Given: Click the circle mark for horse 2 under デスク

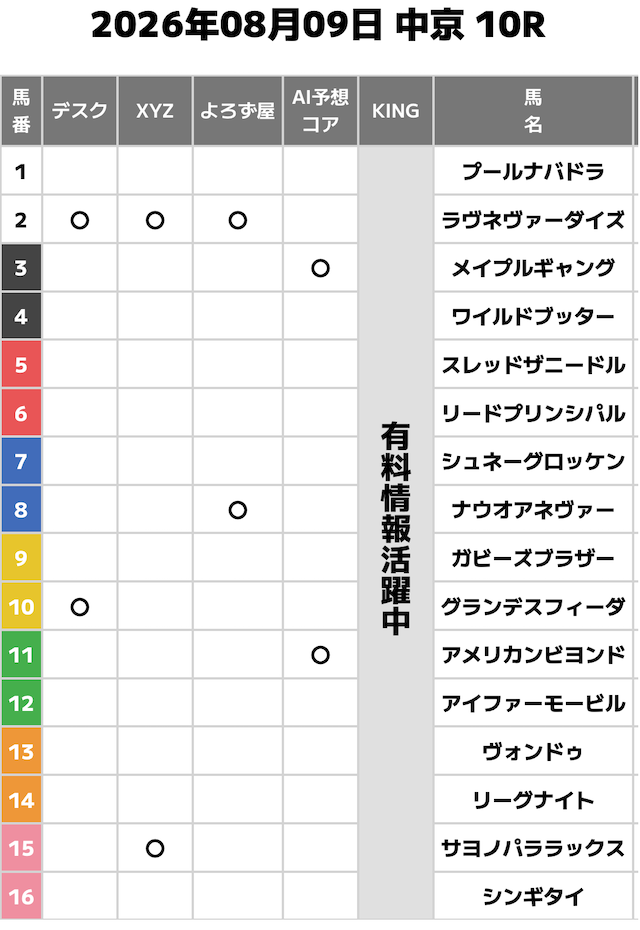Looking at the screenshot, I should coord(79,221).
